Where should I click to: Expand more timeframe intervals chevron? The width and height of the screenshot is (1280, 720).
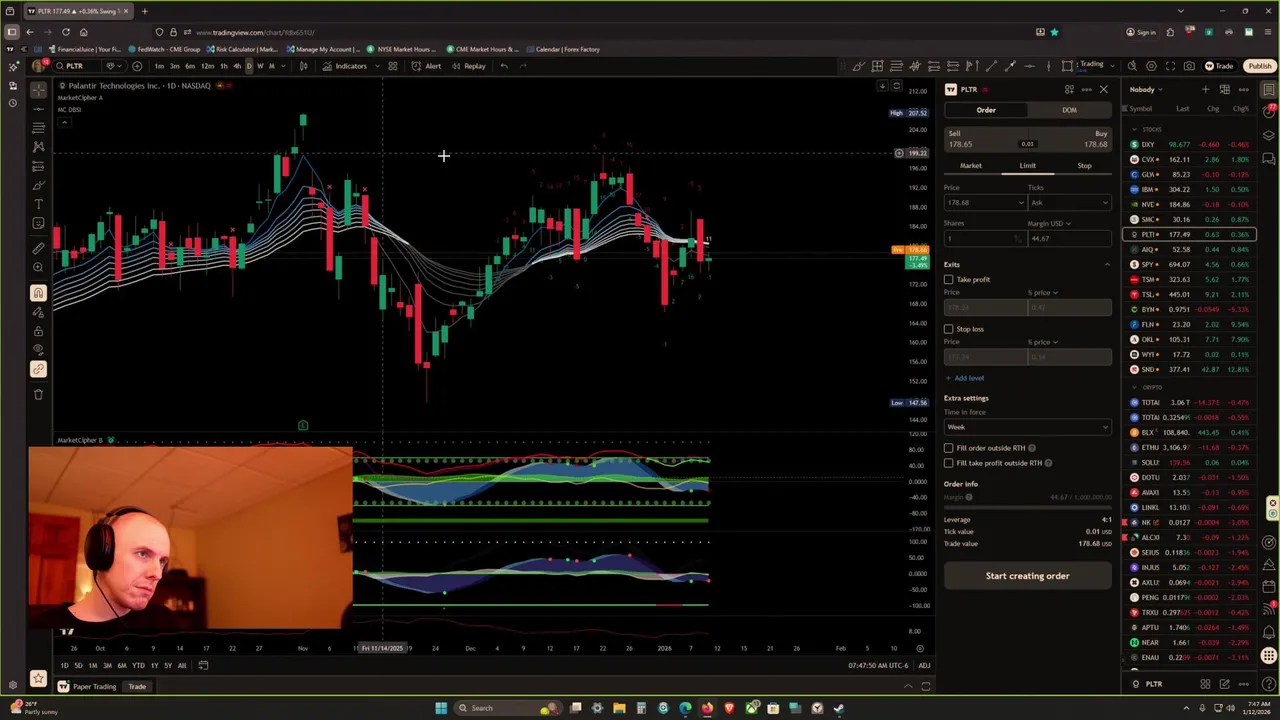[282, 66]
